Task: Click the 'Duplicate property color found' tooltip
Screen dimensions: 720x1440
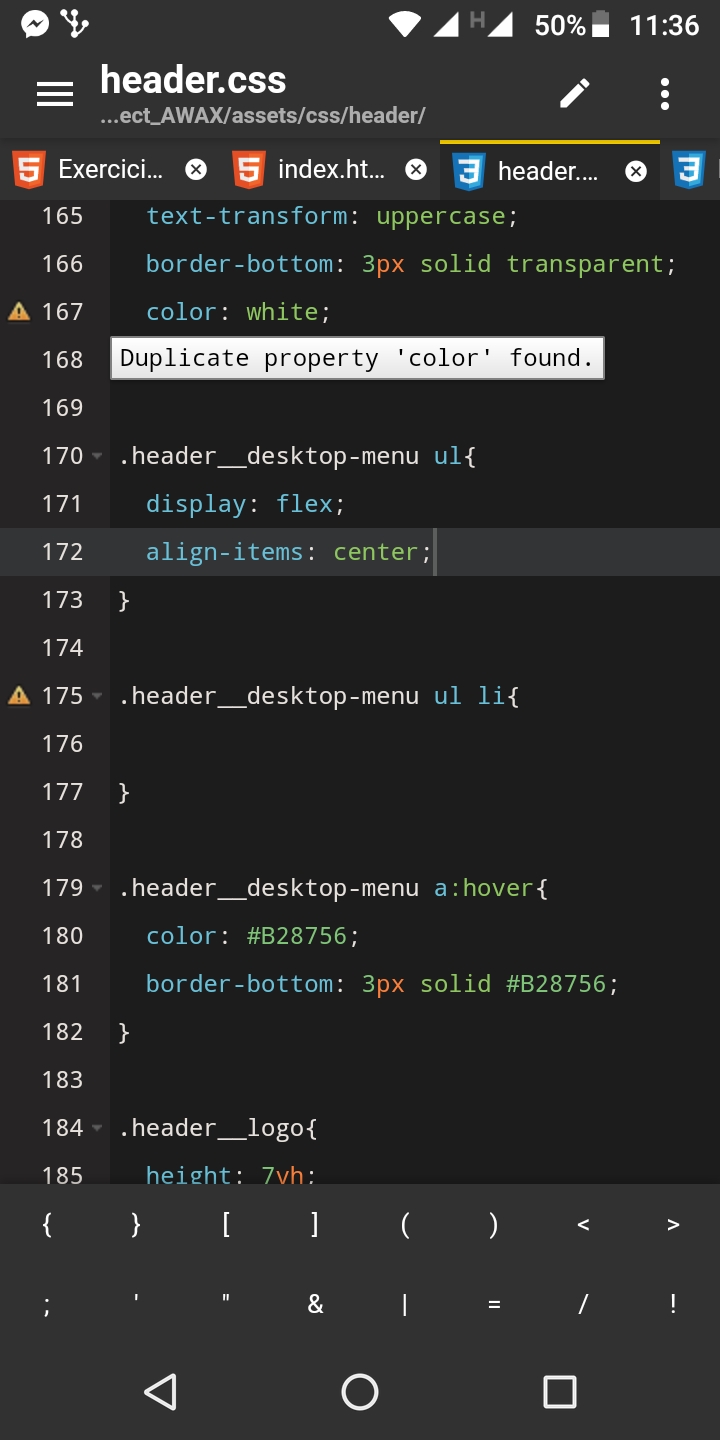Action: [357, 358]
